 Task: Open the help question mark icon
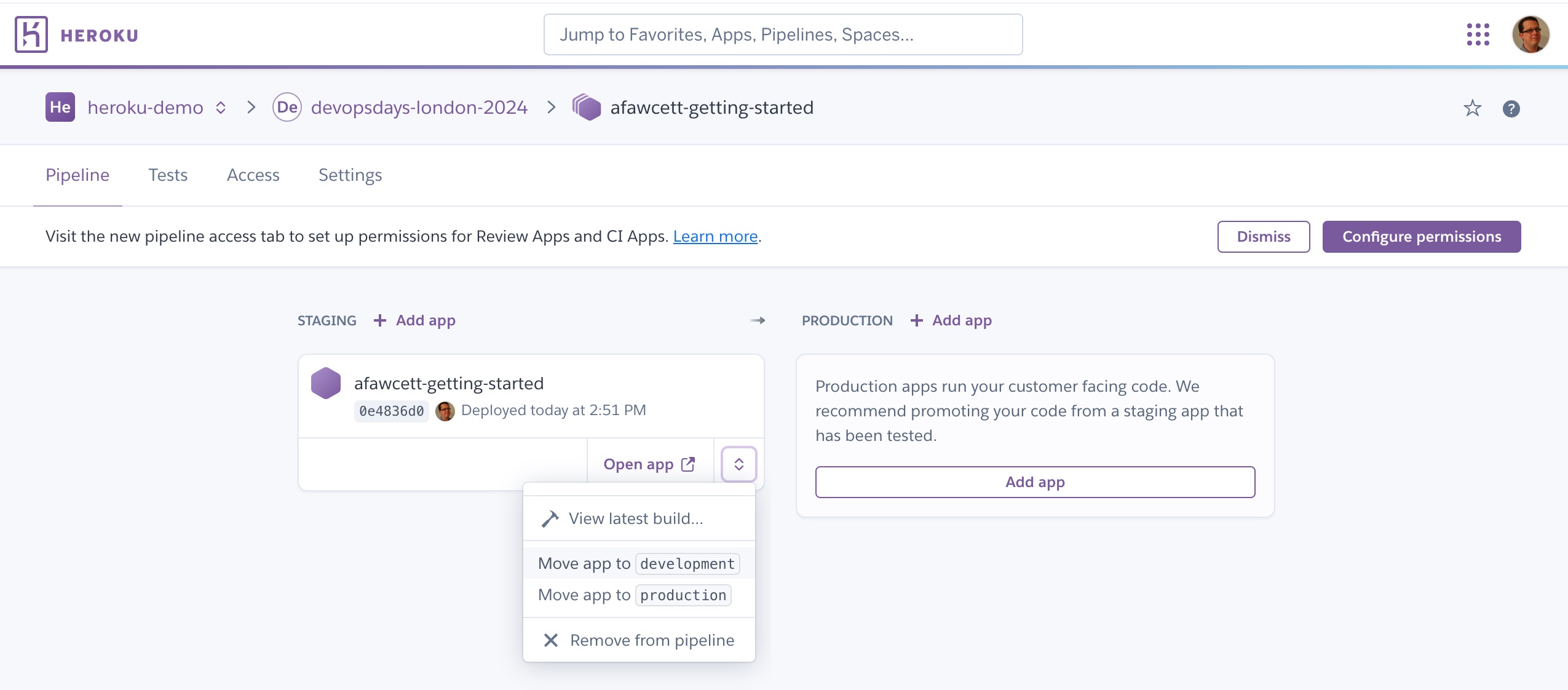click(1511, 108)
